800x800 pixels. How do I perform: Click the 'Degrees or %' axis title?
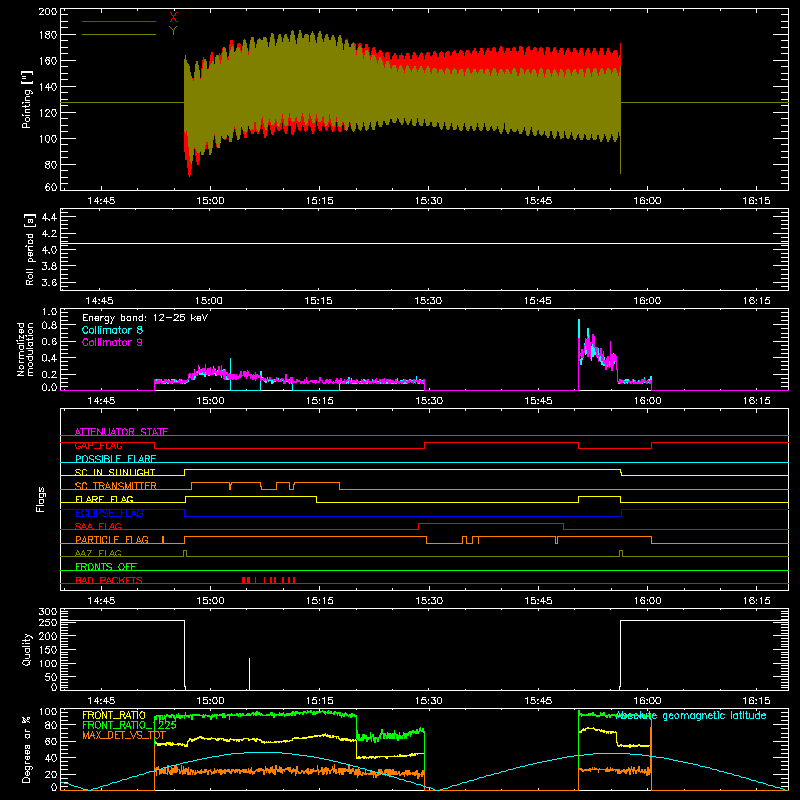click(27, 749)
